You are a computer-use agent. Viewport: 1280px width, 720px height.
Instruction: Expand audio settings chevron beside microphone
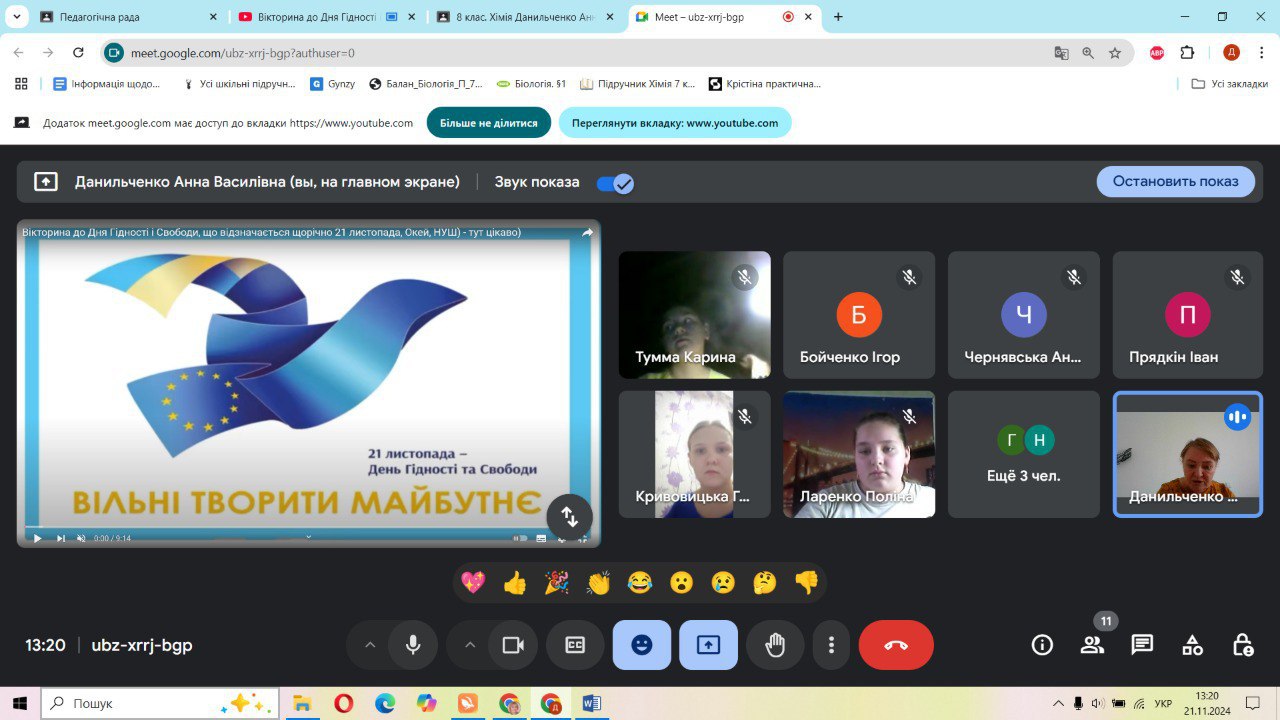click(x=370, y=645)
